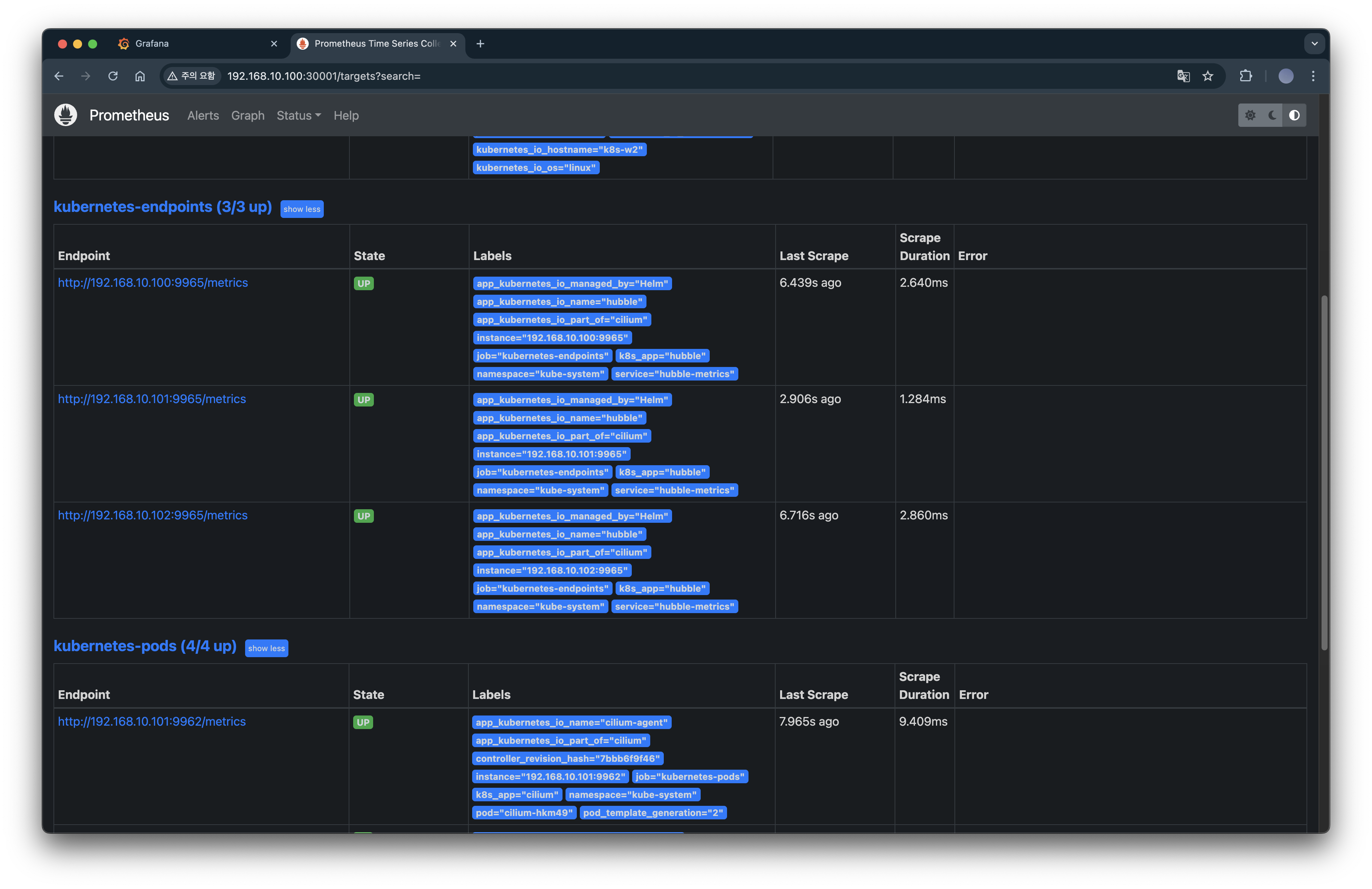The height and width of the screenshot is (889, 1372).
Task: Open http://192.168.10.100:9965/metrics endpoint link
Action: coord(153,282)
